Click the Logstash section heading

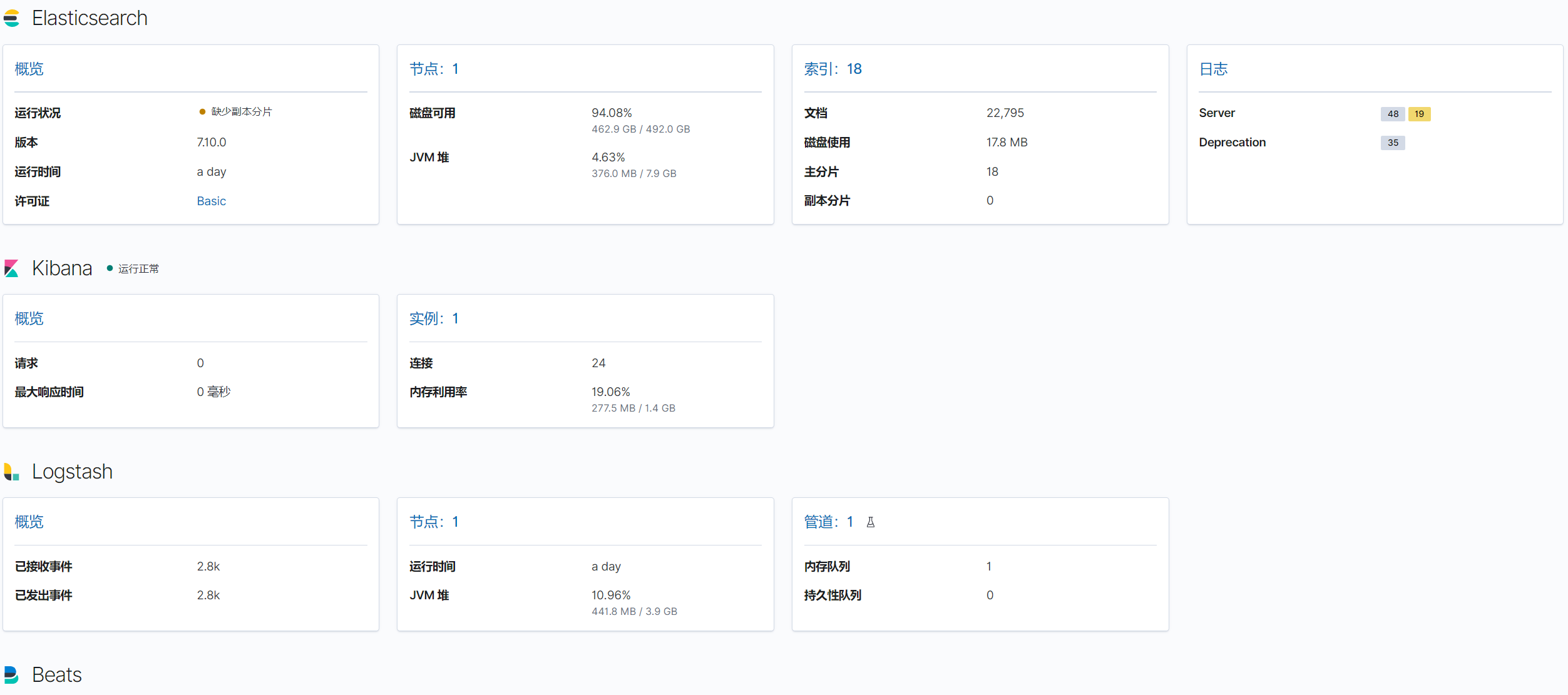[x=72, y=472]
